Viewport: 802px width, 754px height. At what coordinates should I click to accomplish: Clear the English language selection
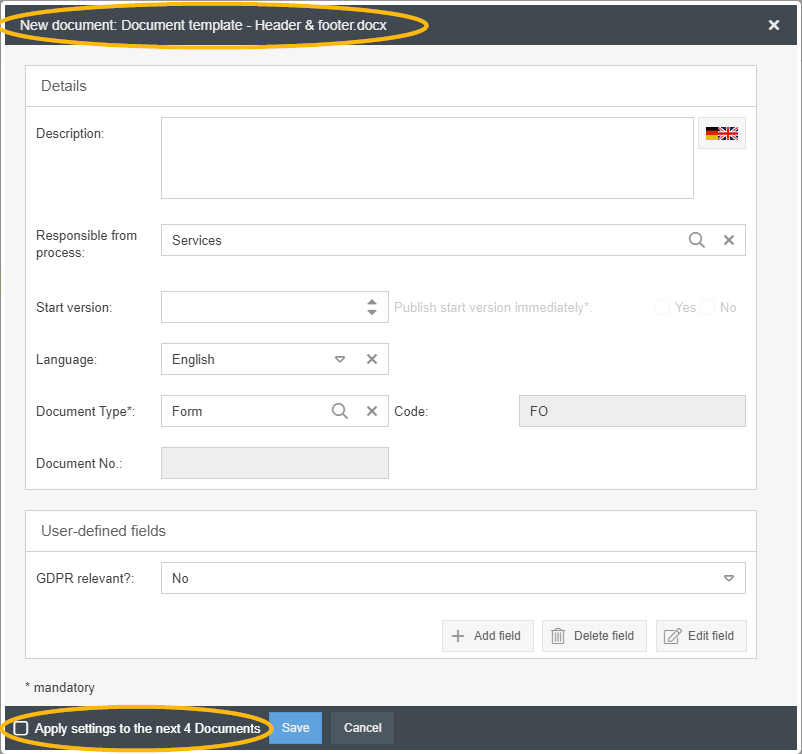coord(371,359)
